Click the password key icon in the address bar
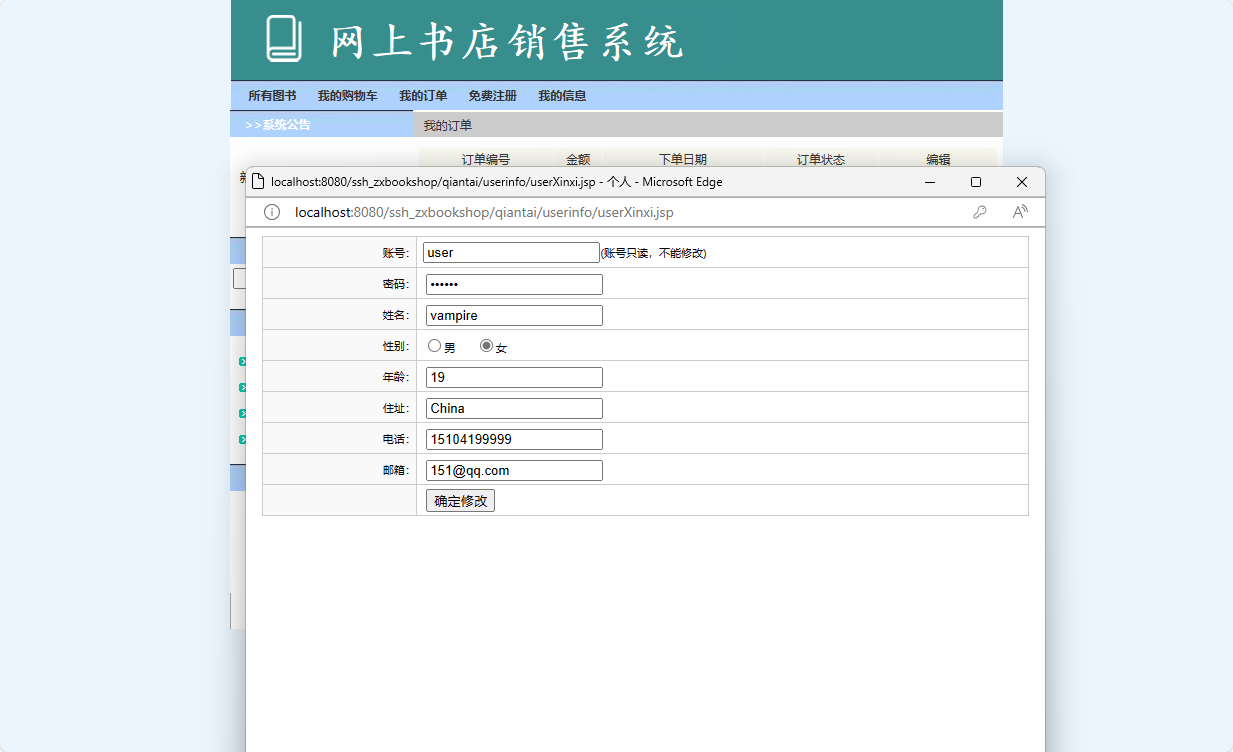 pos(980,212)
